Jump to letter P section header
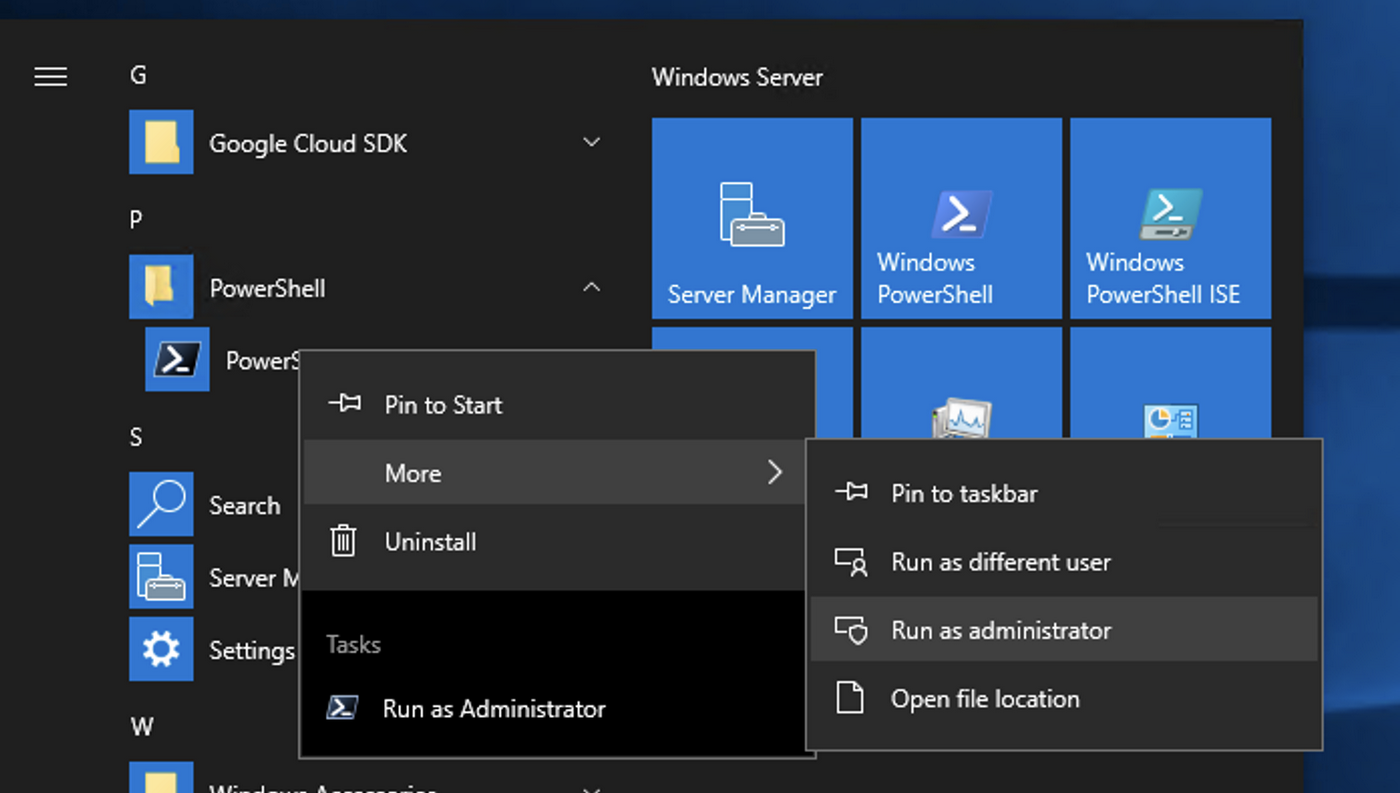The height and width of the screenshot is (793, 1400). (x=136, y=219)
